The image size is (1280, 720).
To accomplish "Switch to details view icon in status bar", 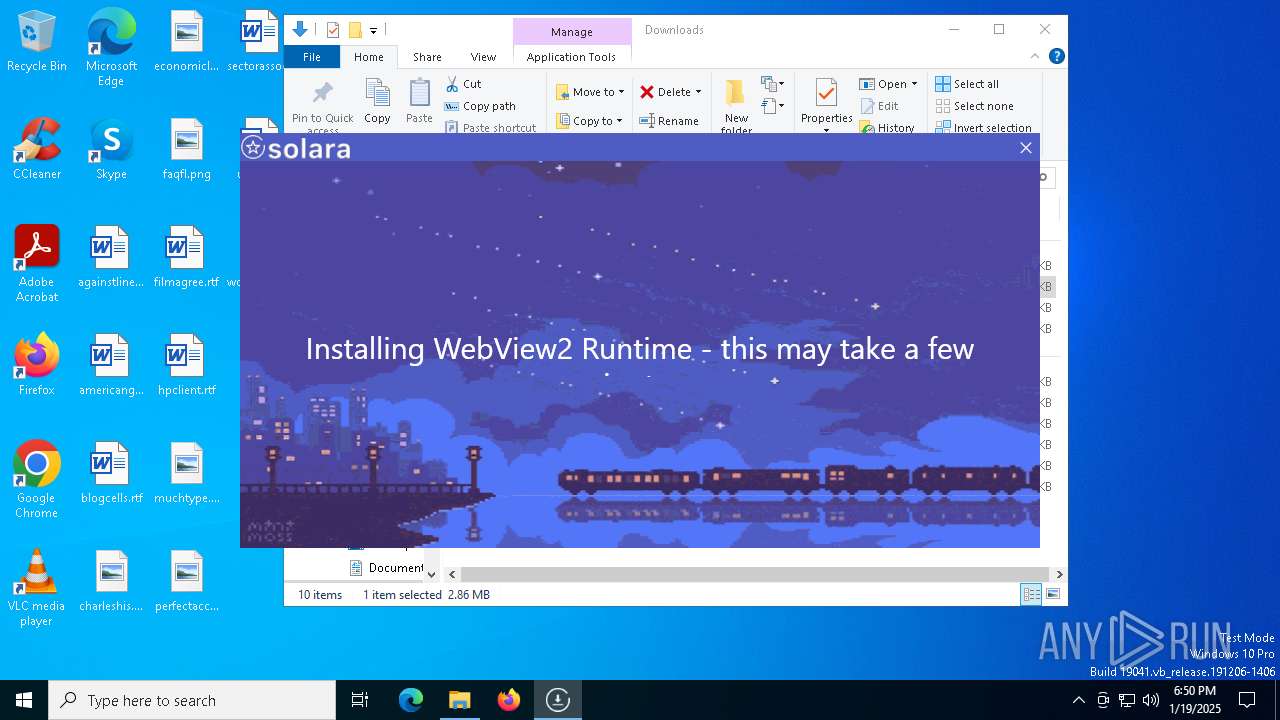I will pyautogui.click(x=1031, y=595).
